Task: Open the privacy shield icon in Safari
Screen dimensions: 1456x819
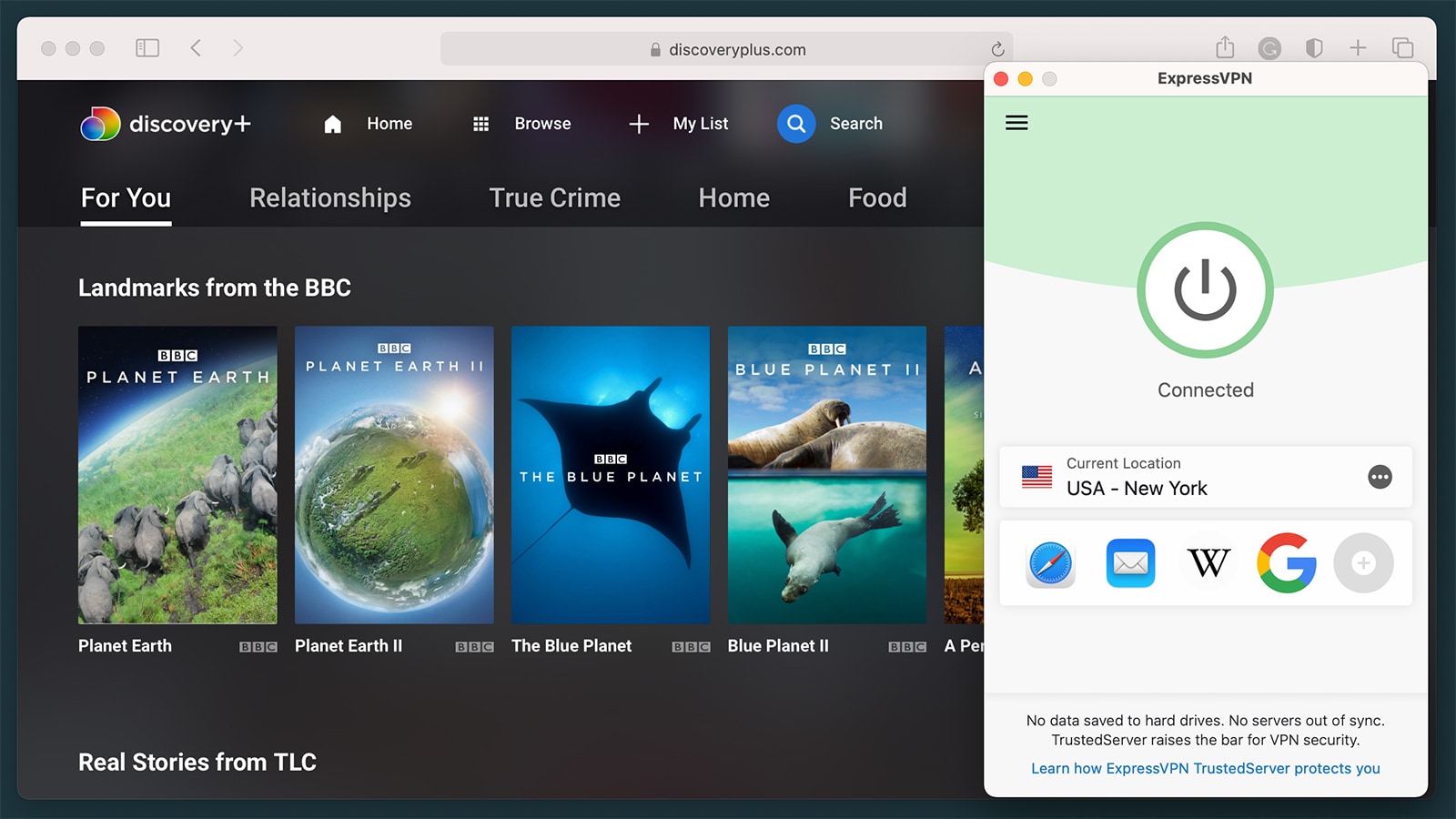Action: tap(1314, 48)
